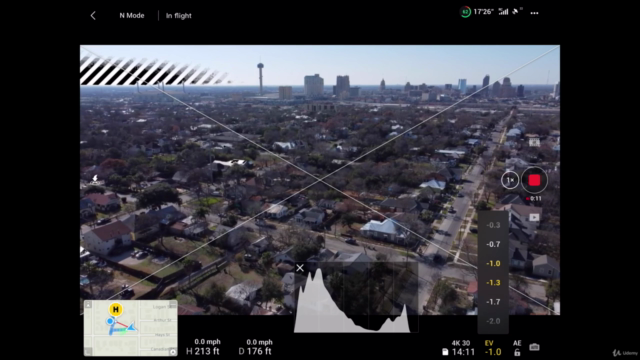Open the EV -1.0 exposure setting
The image size is (640, 360).
click(493, 348)
